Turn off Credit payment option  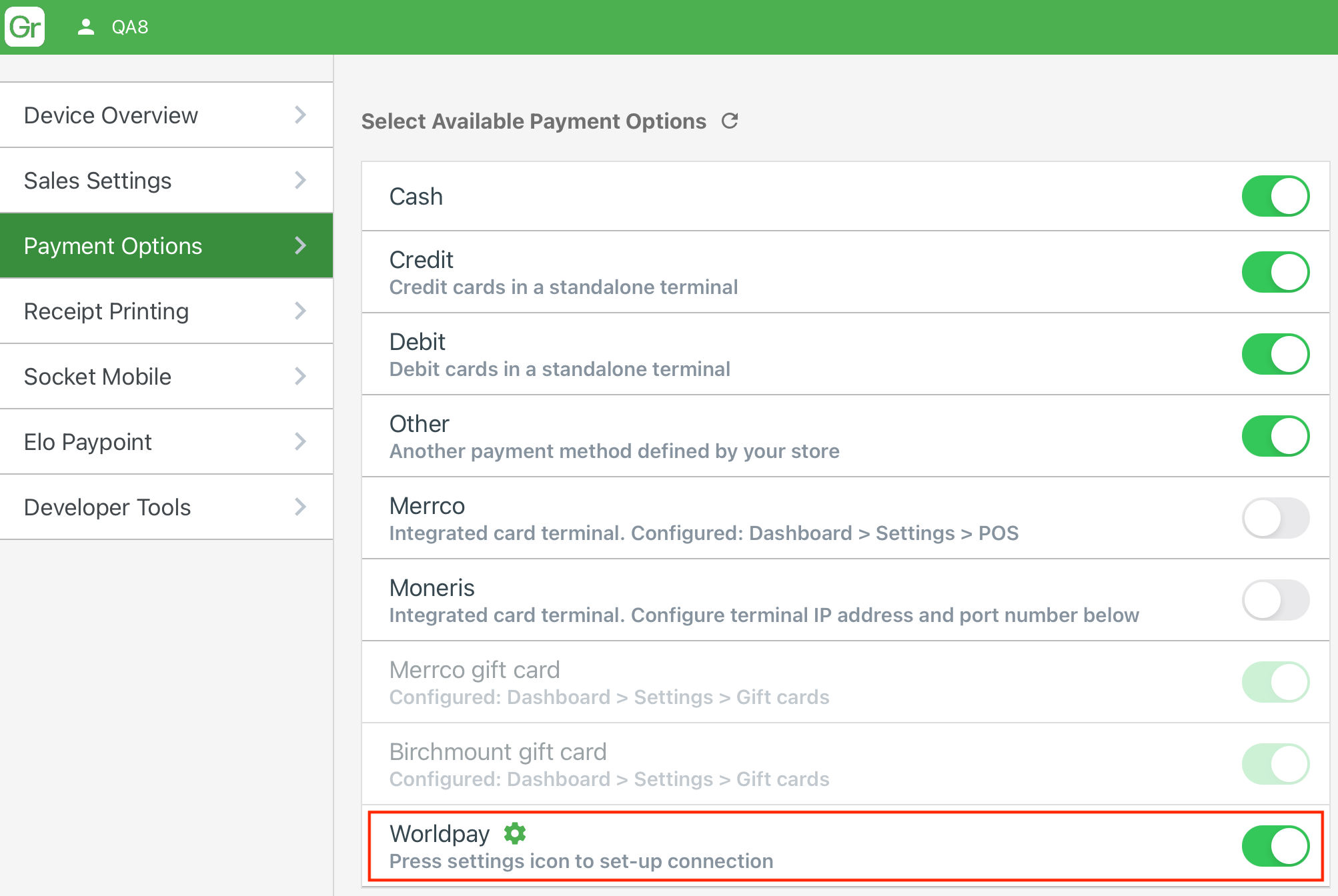[1275, 272]
